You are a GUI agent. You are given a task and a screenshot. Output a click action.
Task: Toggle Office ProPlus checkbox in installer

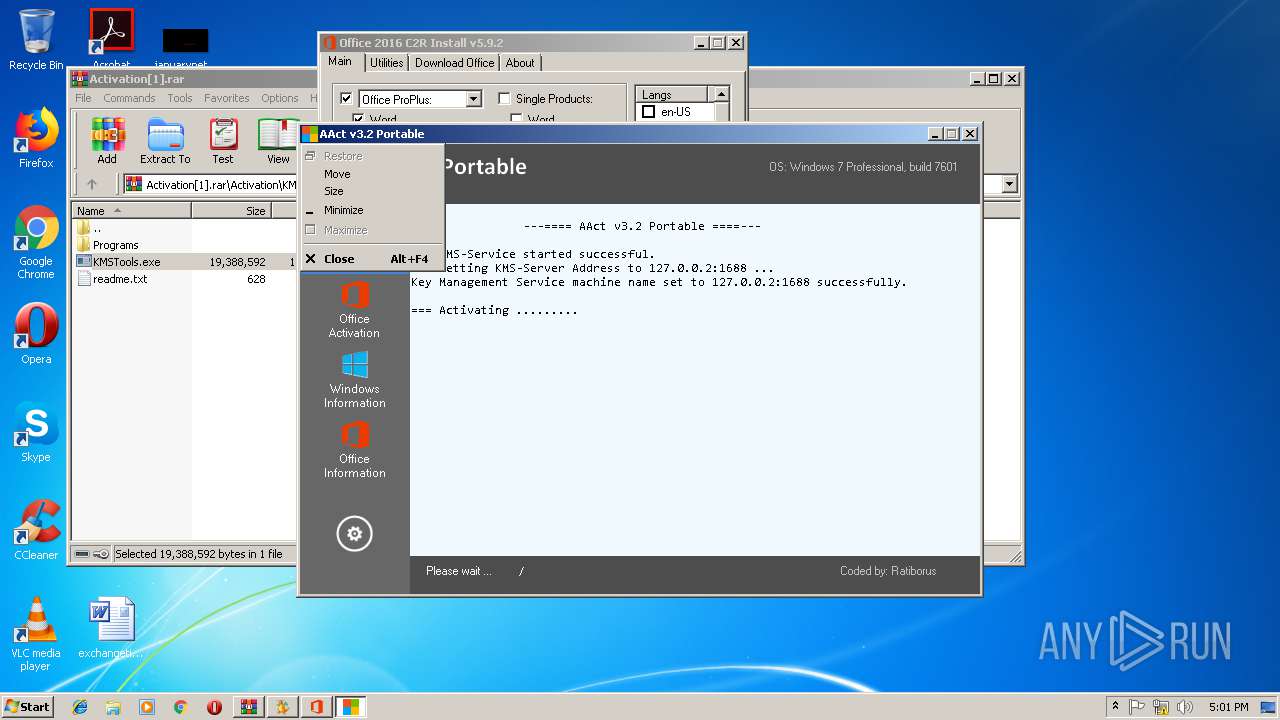pyautogui.click(x=346, y=99)
